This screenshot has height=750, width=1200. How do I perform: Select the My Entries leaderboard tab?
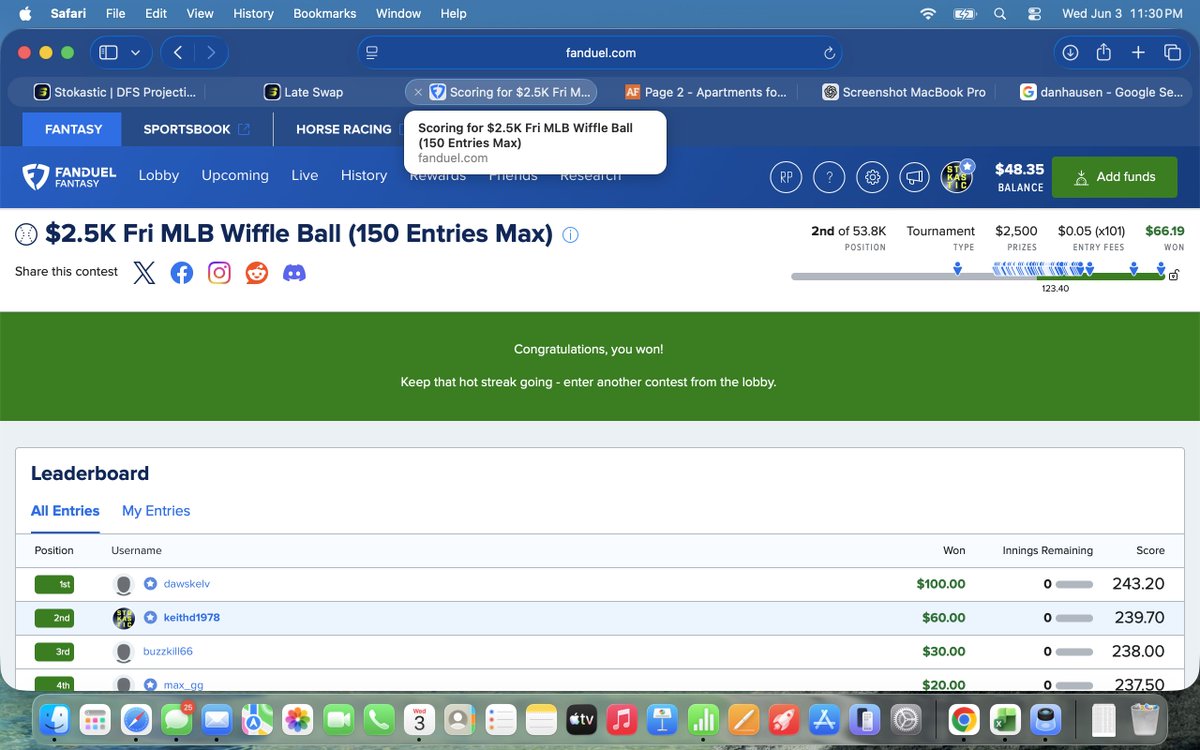[156, 511]
